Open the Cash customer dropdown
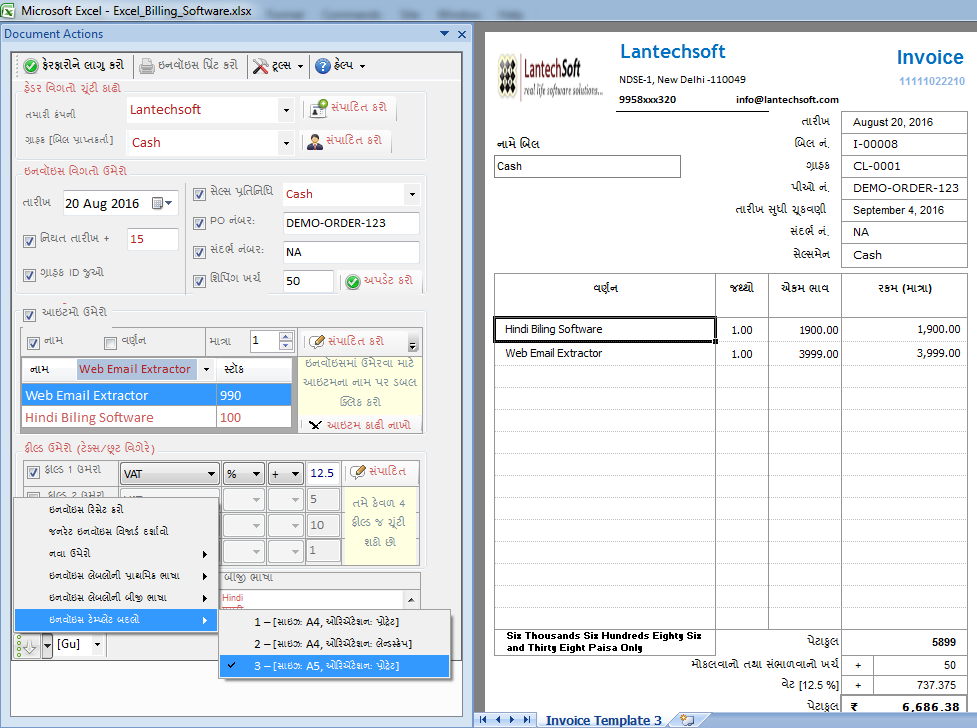 pos(286,143)
